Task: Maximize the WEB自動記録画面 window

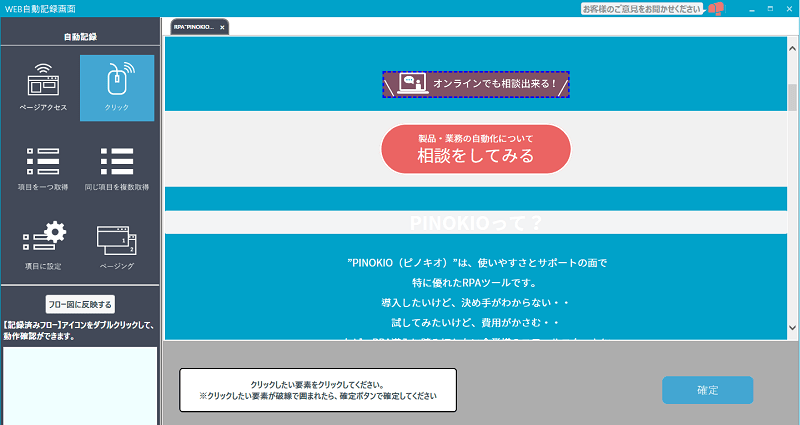Action: (770, 9)
